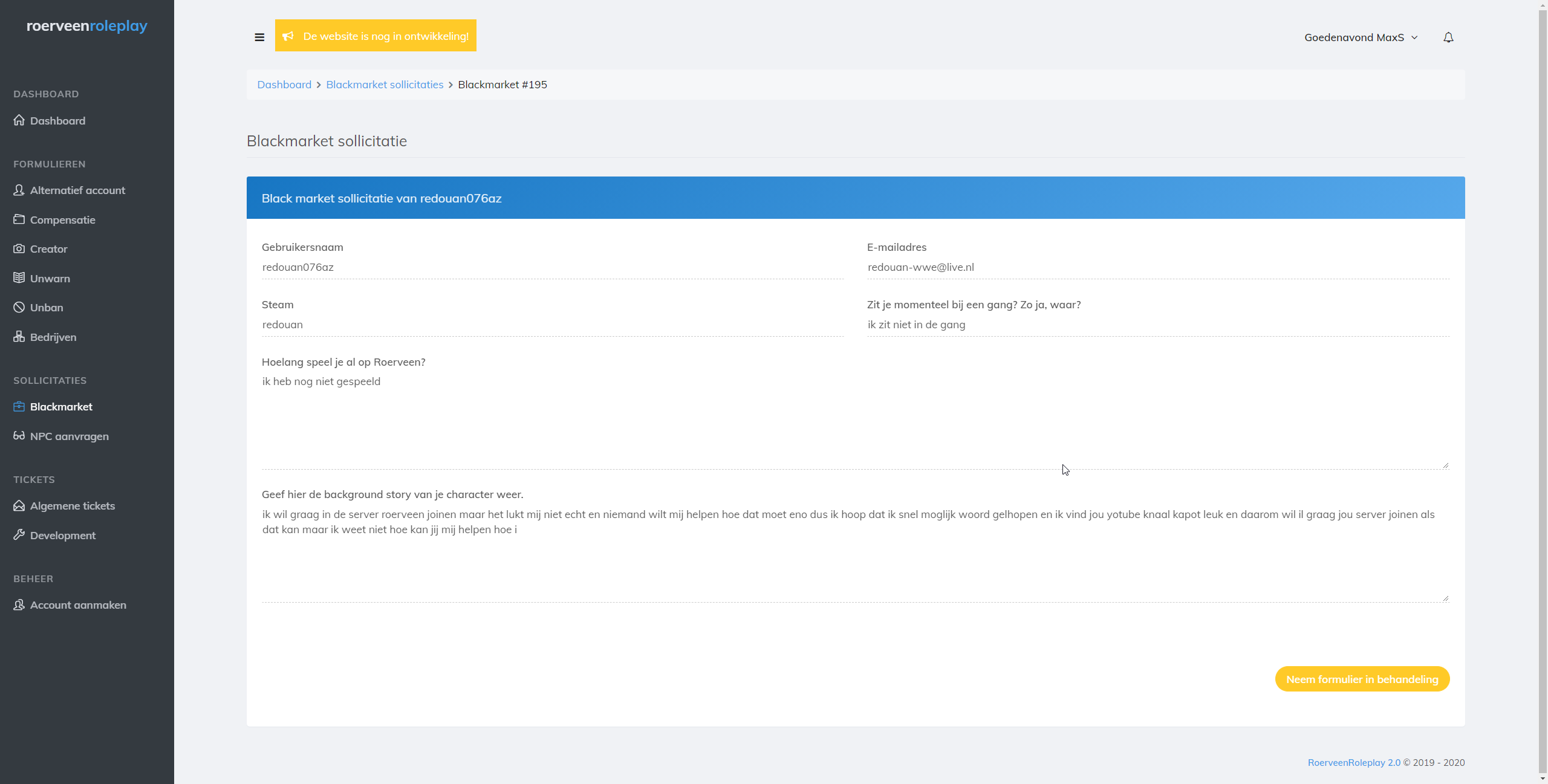Click the E-mailadres input field
1548x784 pixels.
pyautogui.click(x=1157, y=267)
